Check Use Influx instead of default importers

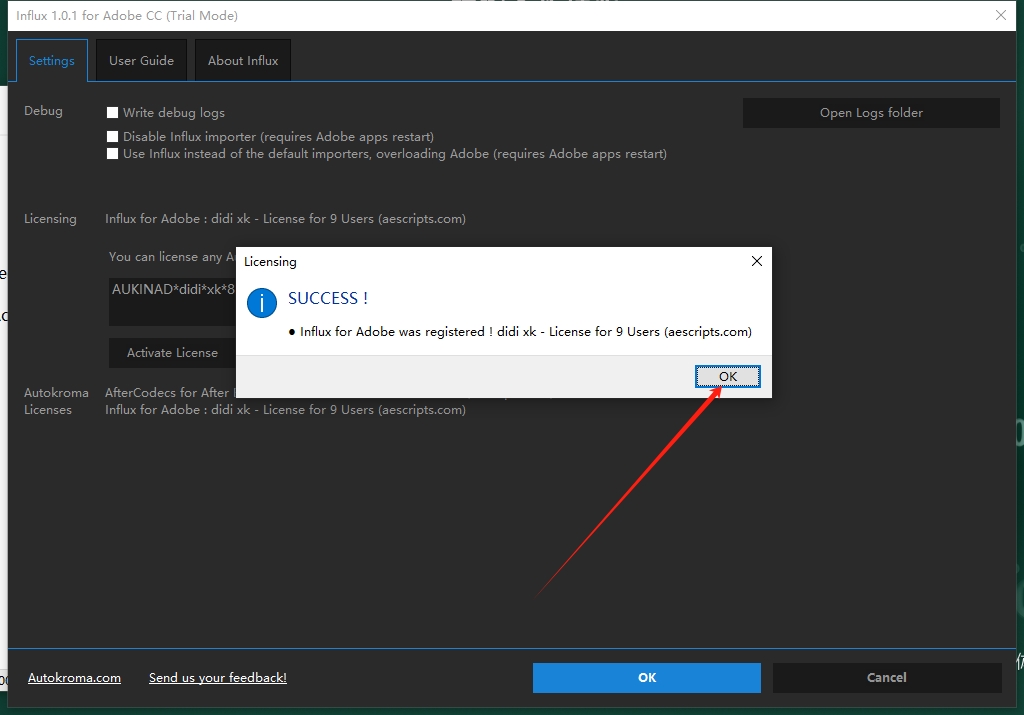pyautogui.click(x=112, y=153)
